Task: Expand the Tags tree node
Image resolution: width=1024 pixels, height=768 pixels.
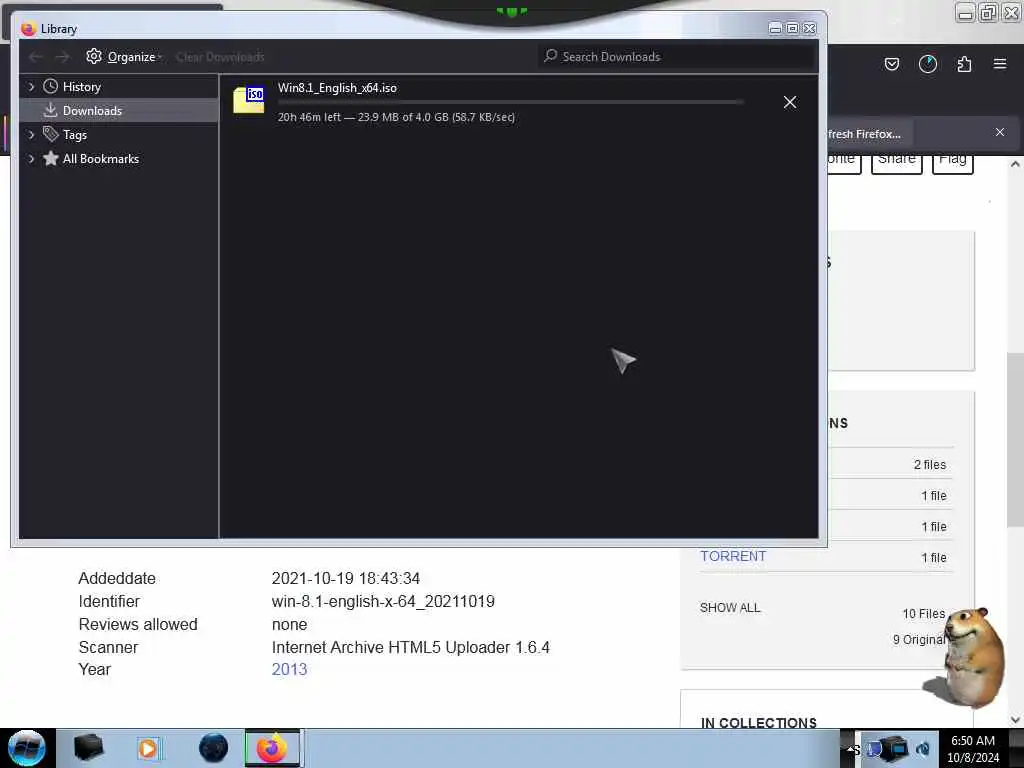Action: click(31, 135)
